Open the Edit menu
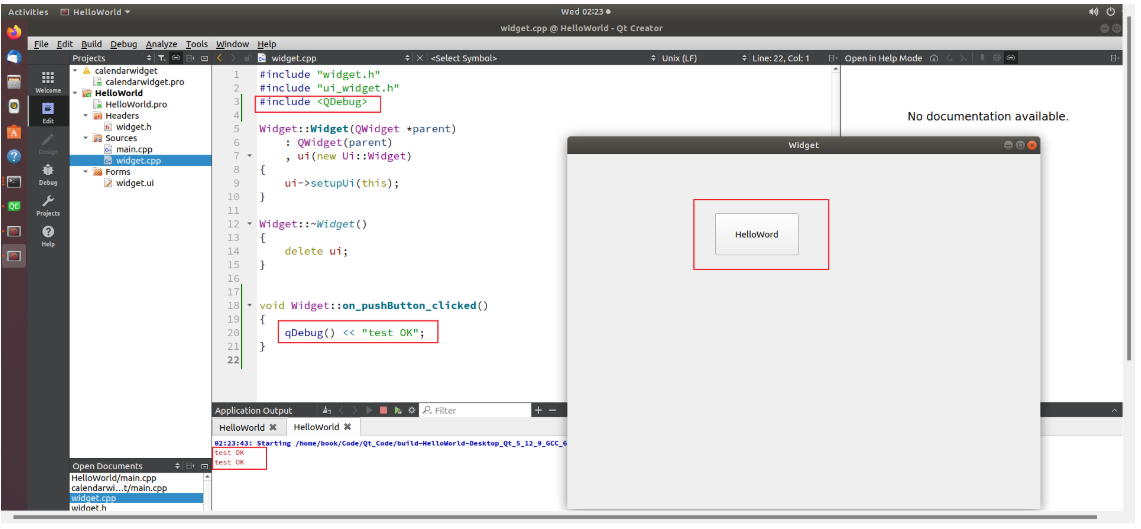This screenshot has height=529, width=1141. click(65, 44)
